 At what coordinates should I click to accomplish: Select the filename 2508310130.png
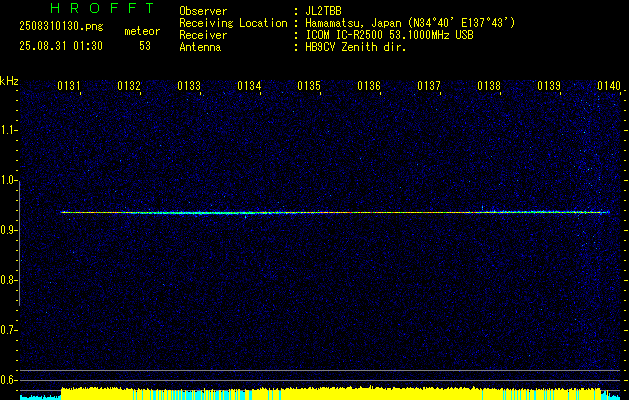click(61, 27)
